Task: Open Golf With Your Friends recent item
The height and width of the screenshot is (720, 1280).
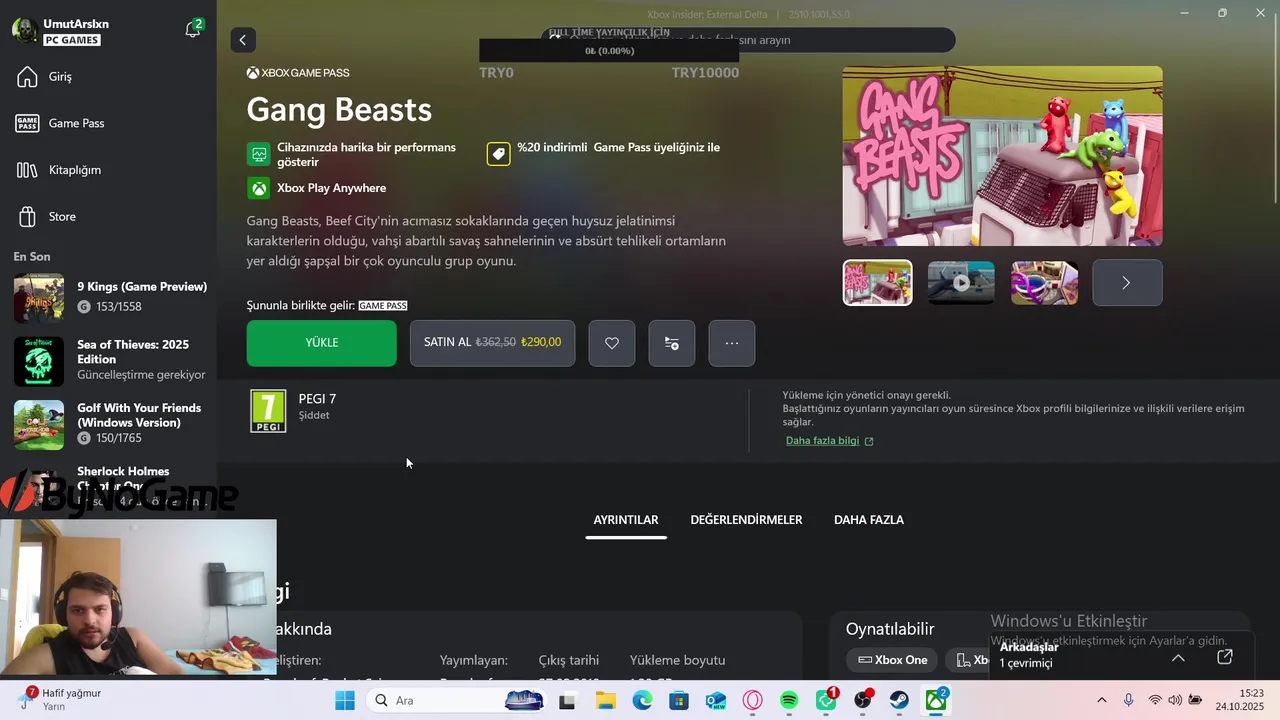Action: click(x=110, y=424)
